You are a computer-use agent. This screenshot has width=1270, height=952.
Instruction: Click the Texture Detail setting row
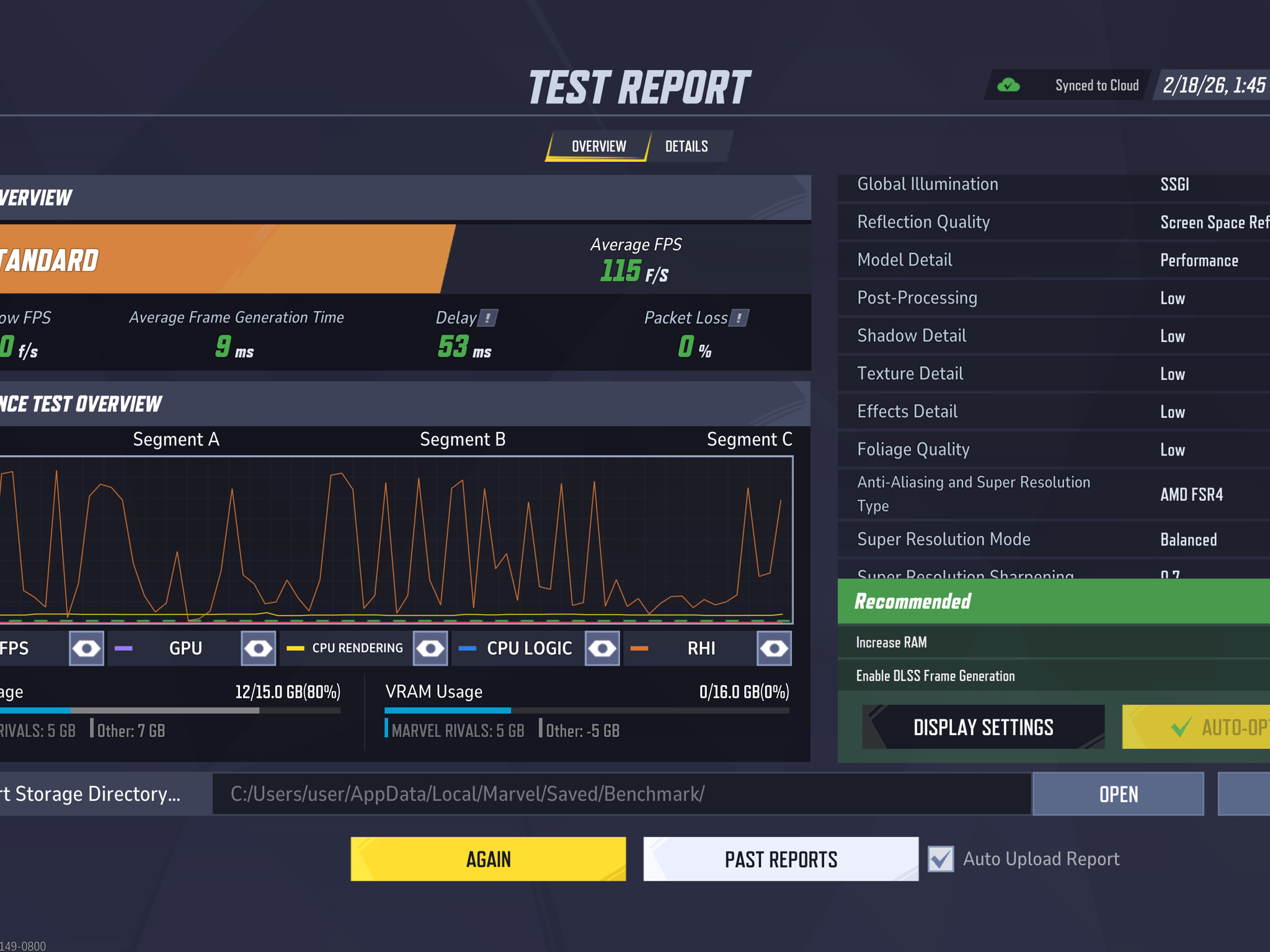(x=1054, y=374)
